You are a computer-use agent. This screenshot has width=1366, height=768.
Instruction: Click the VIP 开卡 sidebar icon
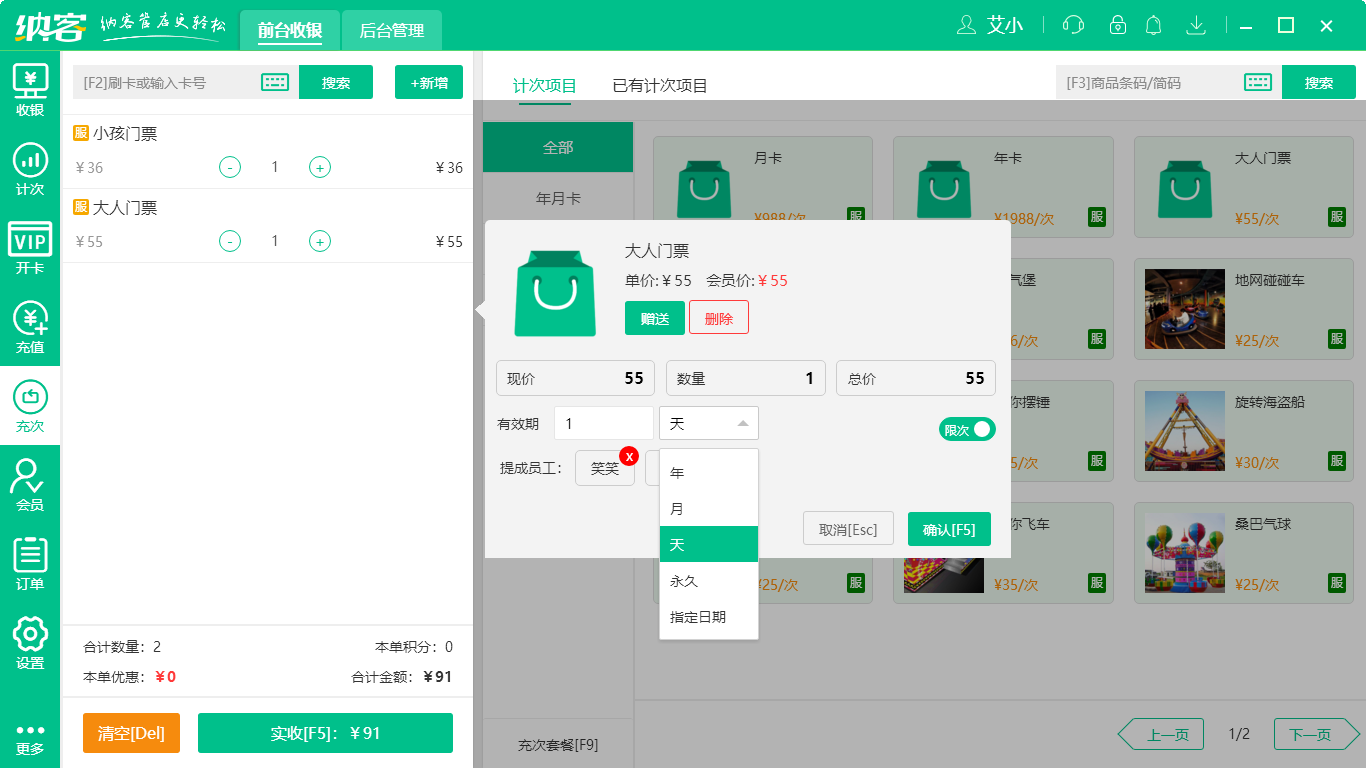30,245
